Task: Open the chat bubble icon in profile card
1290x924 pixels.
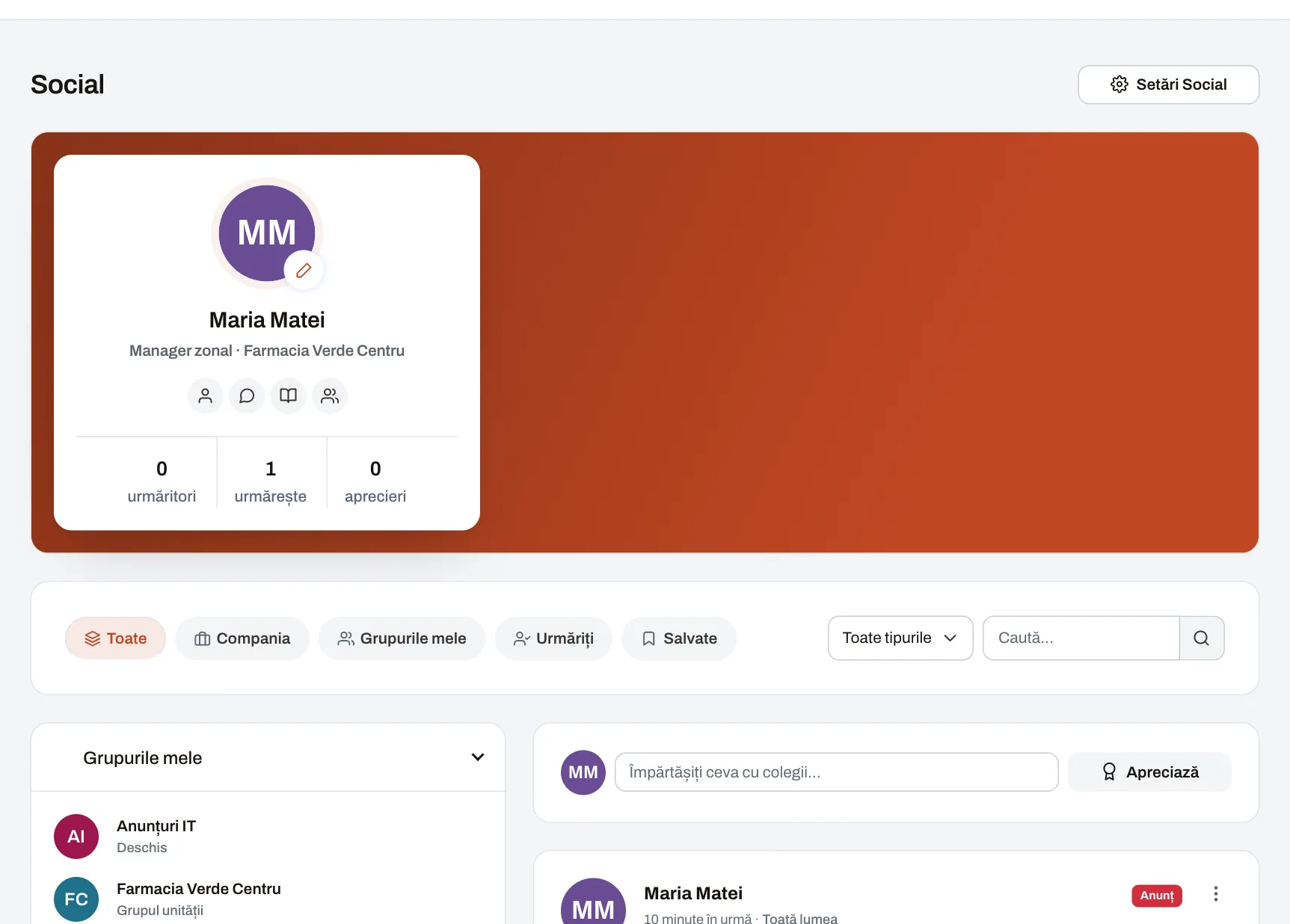Action: point(247,395)
